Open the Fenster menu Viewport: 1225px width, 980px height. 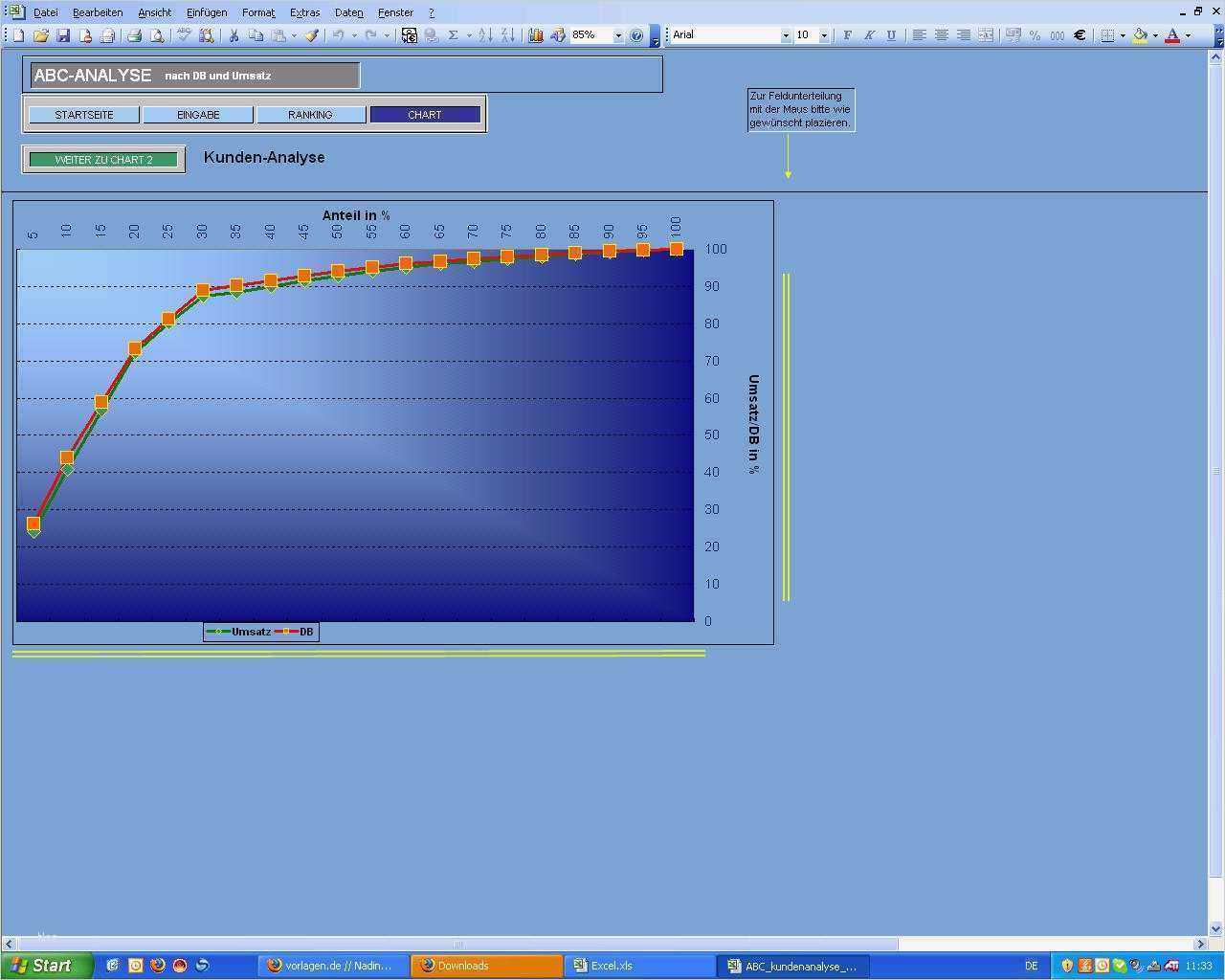[x=395, y=12]
